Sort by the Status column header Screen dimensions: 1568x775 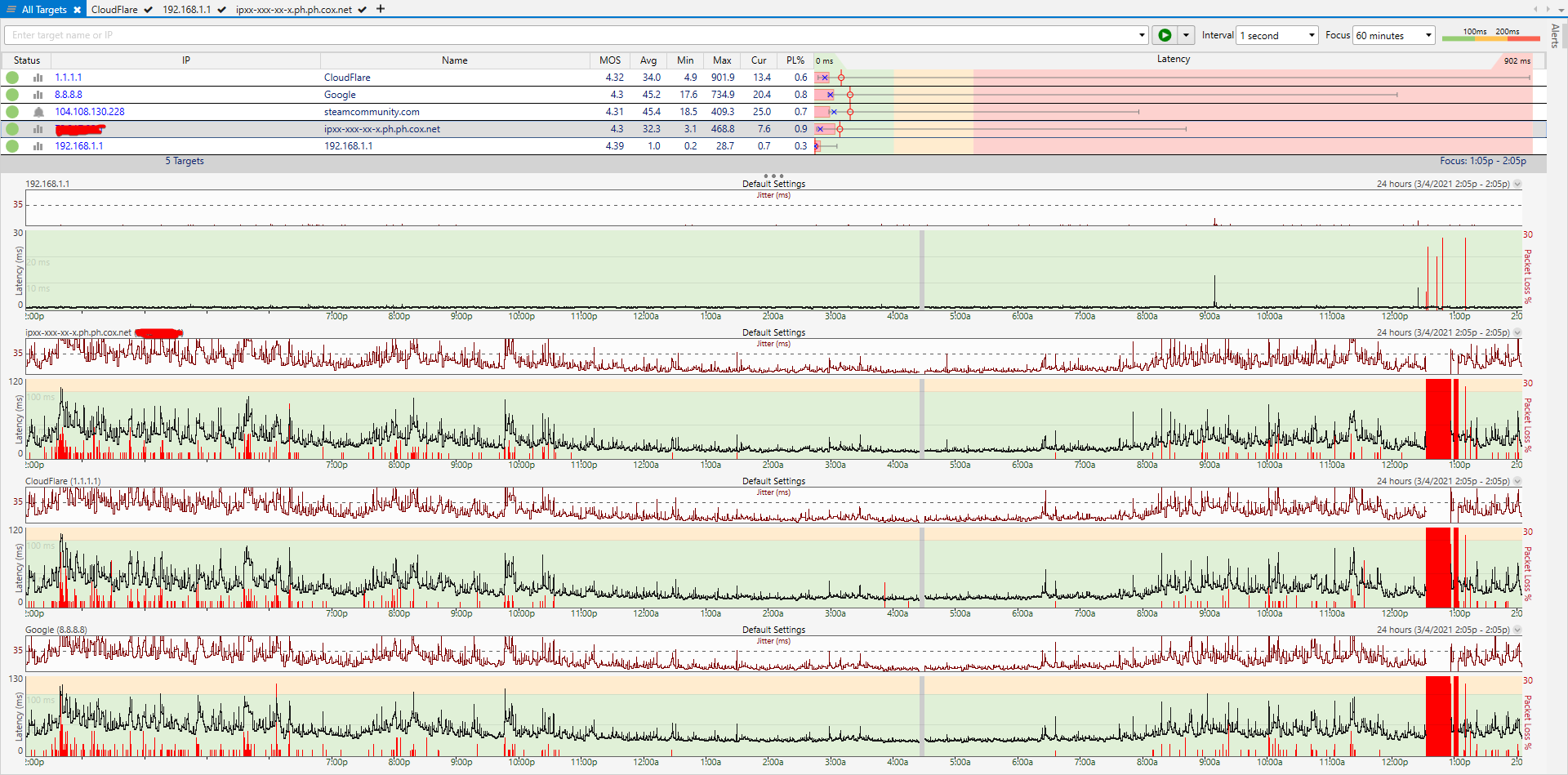(x=26, y=60)
